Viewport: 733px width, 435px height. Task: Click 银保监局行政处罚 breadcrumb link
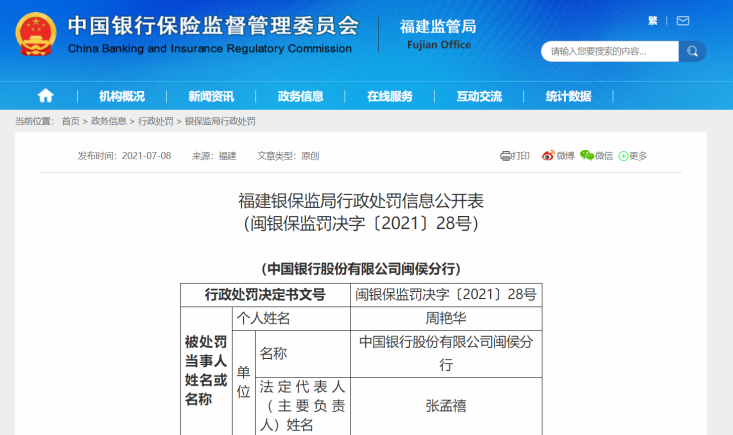coord(220,121)
